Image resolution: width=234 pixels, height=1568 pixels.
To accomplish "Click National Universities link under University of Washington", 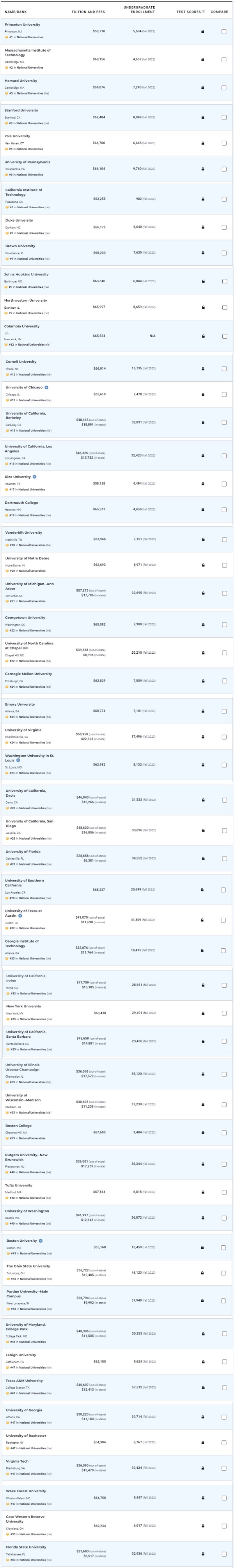I will tap(32, 1223).
